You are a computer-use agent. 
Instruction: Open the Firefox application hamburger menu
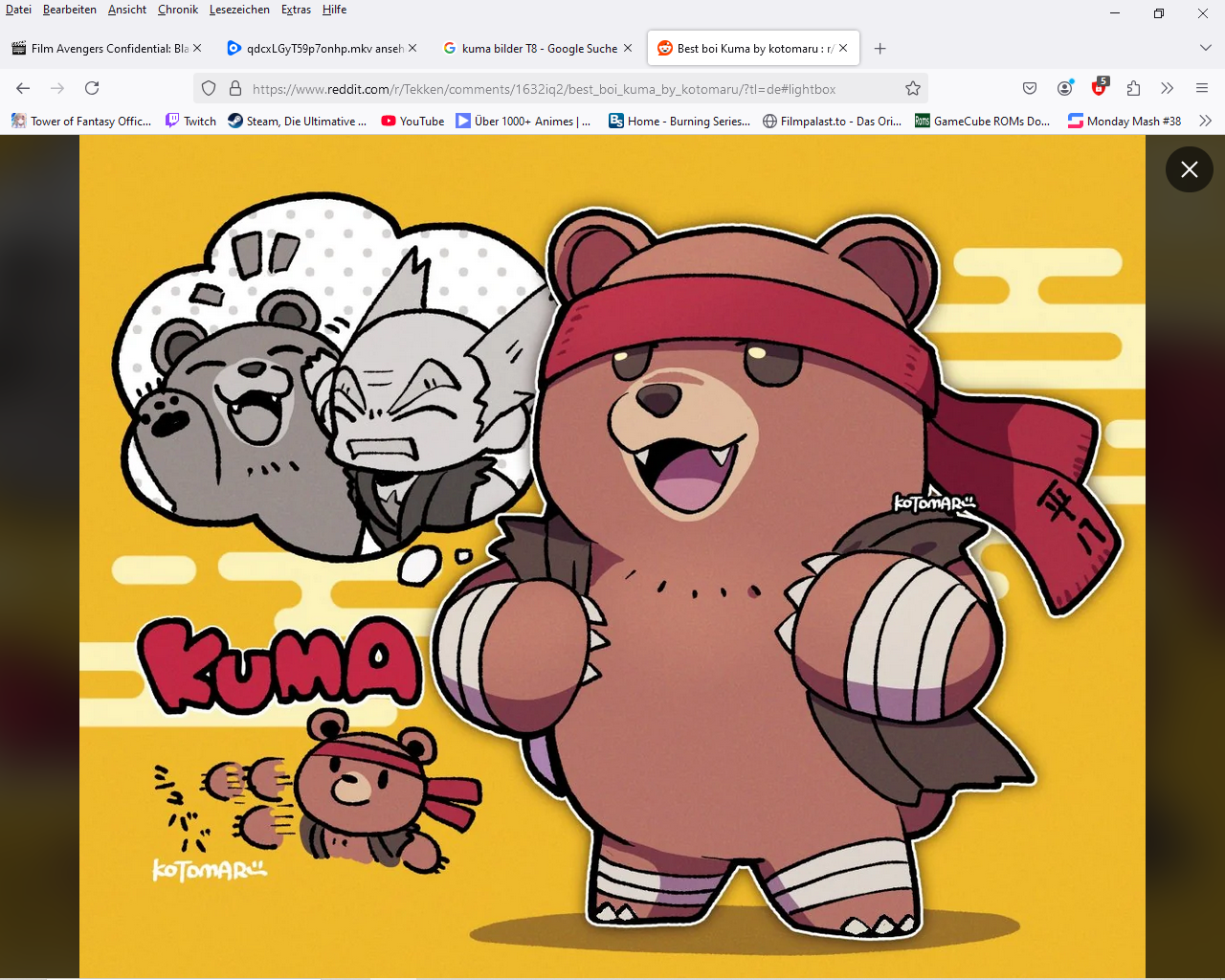click(x=1202, y=88)
